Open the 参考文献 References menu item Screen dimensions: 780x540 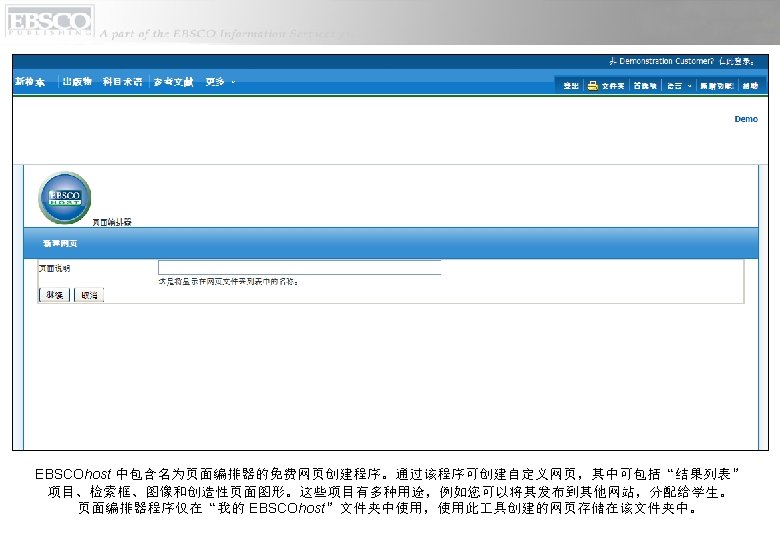(173, 82)
